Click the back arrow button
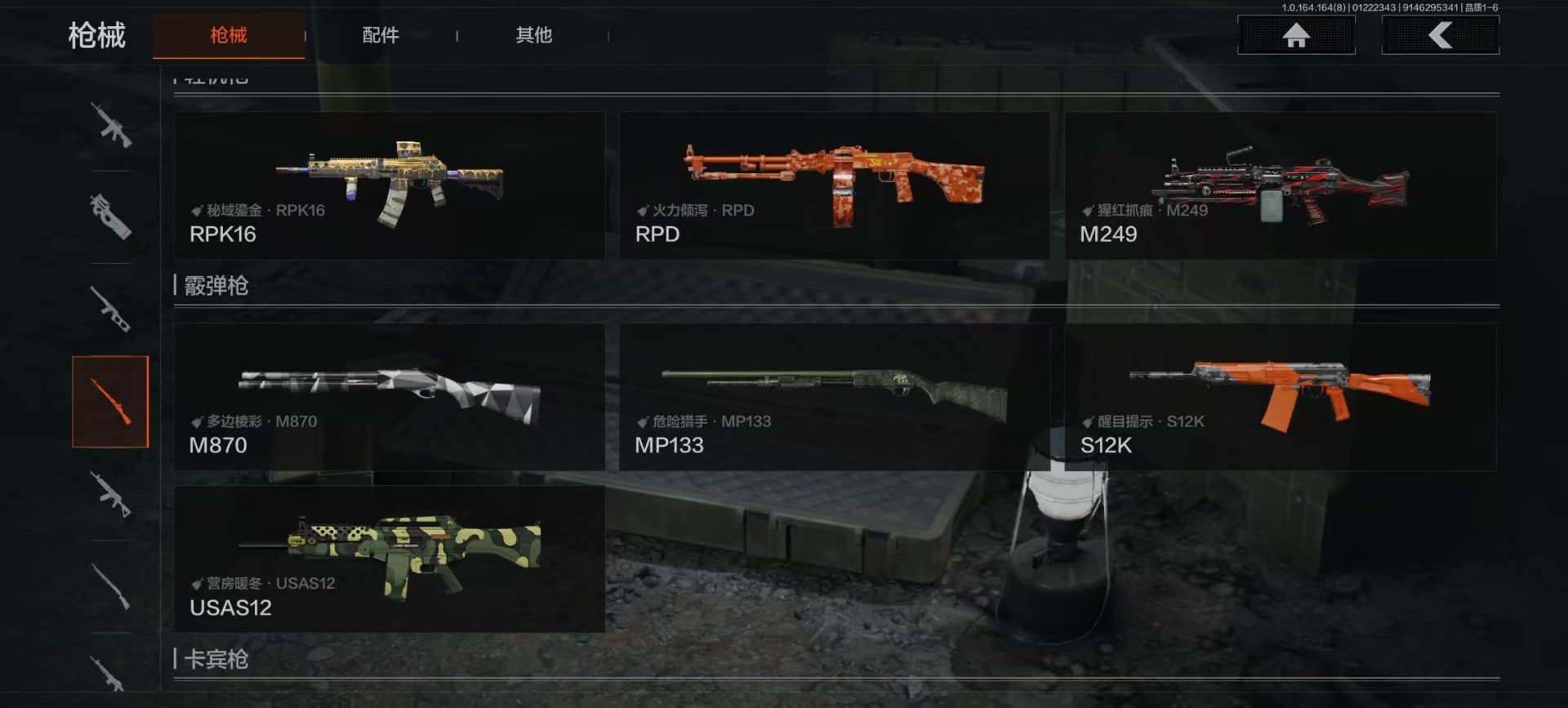The width and height of the screenshot is (1568, 708). [x=1441, y=35]
